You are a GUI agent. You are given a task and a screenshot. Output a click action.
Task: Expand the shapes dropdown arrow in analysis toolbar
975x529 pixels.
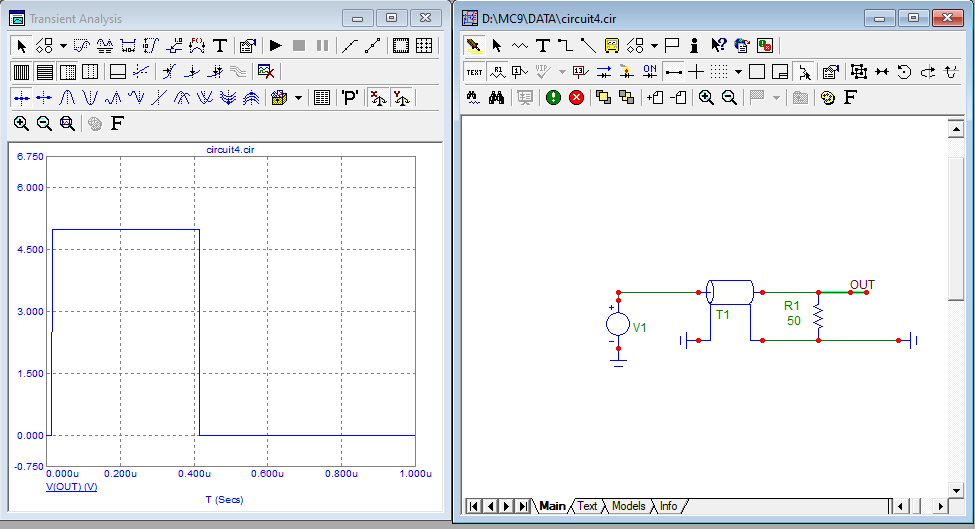click(x=62, y=46)
